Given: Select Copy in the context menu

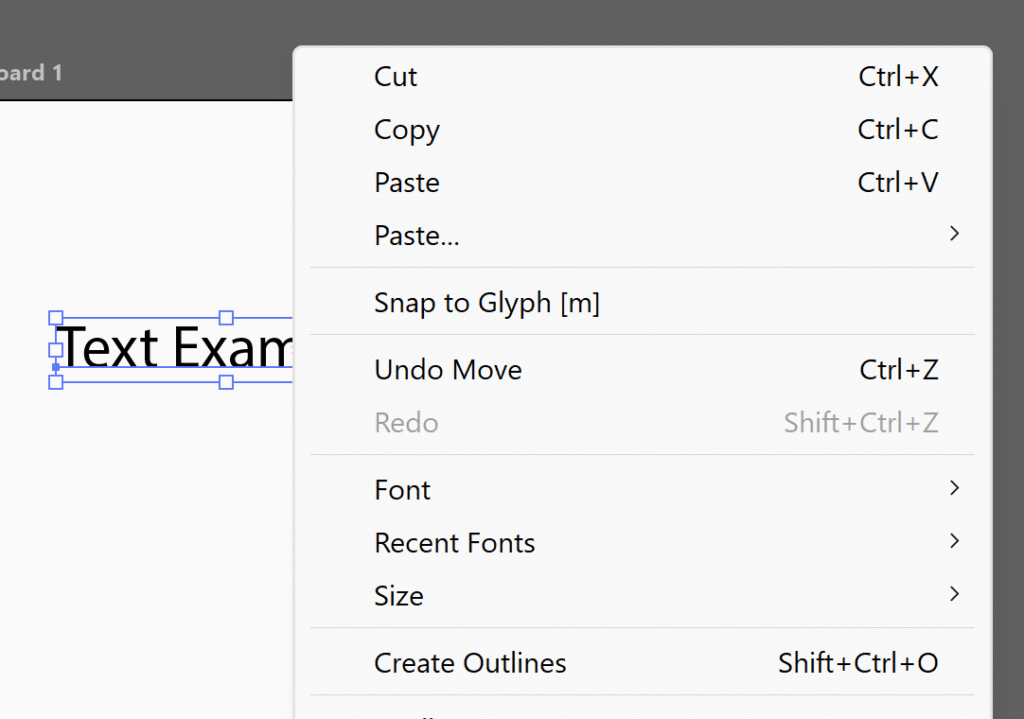Looking at the screenshot, I should click(406, 130).
